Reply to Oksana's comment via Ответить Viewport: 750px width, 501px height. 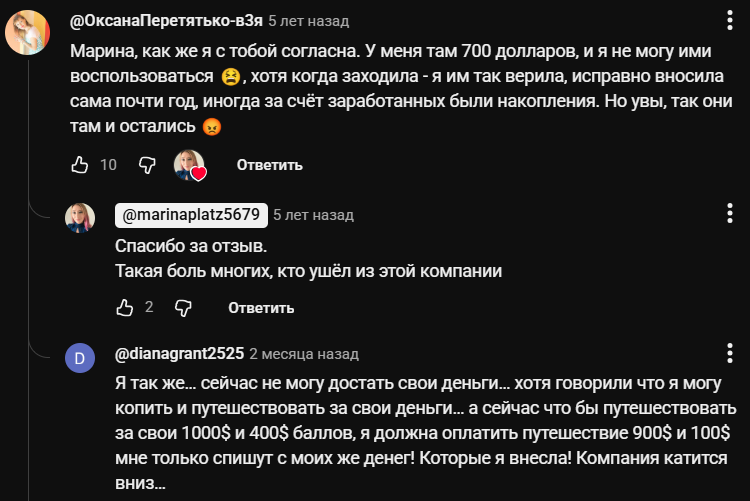269,165
